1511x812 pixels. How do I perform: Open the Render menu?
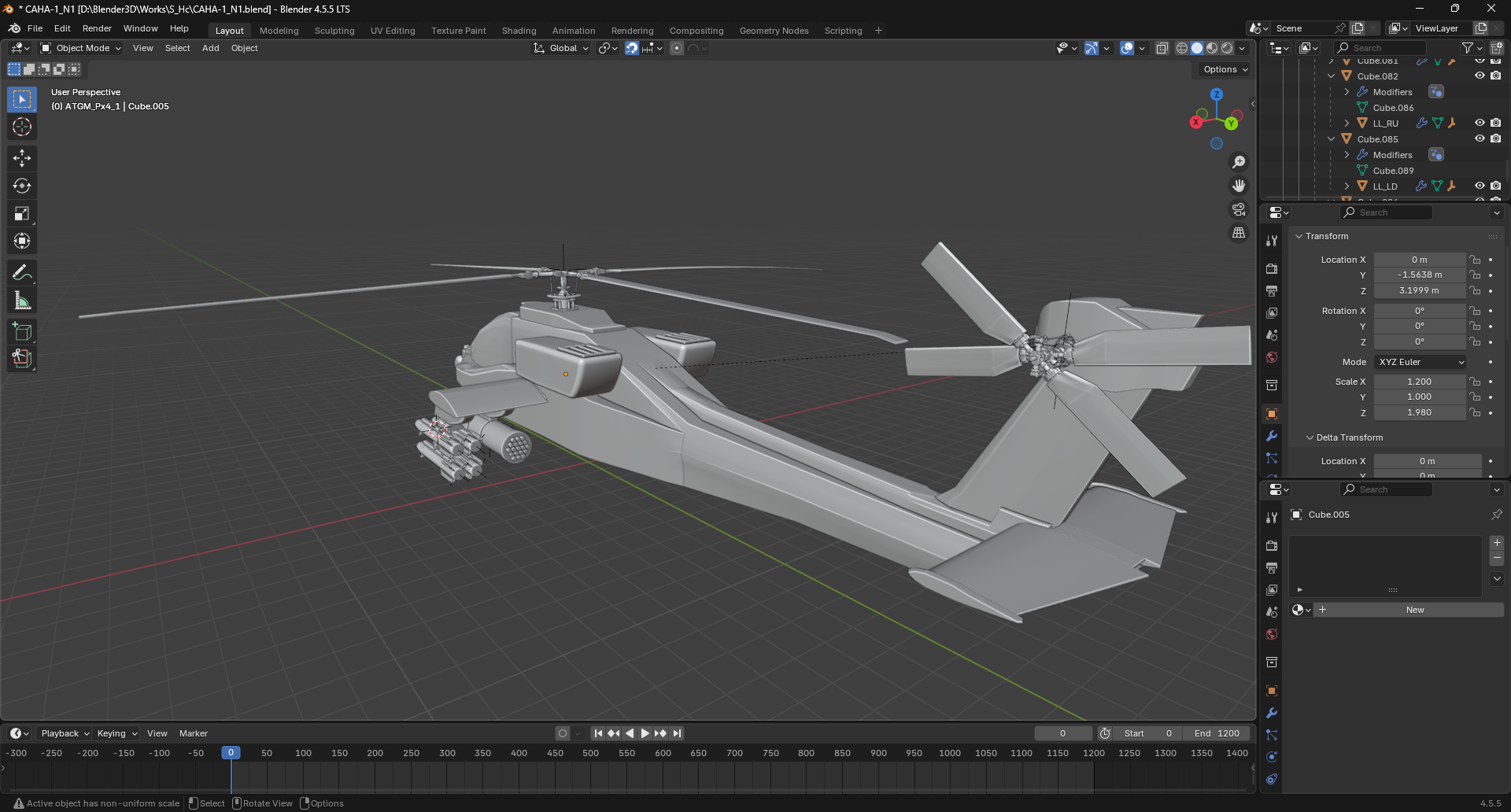97,28
